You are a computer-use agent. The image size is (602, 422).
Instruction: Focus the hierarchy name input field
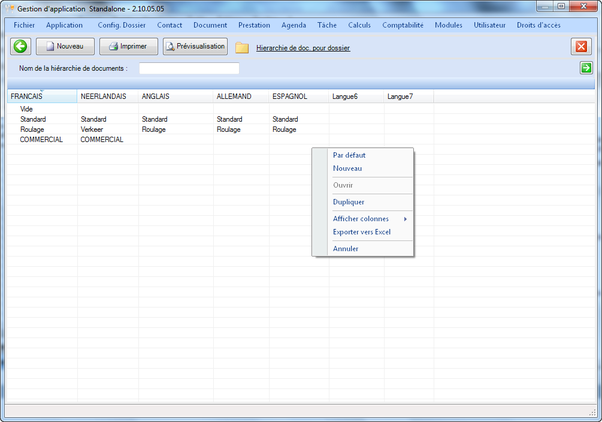(x=189, y=69)
